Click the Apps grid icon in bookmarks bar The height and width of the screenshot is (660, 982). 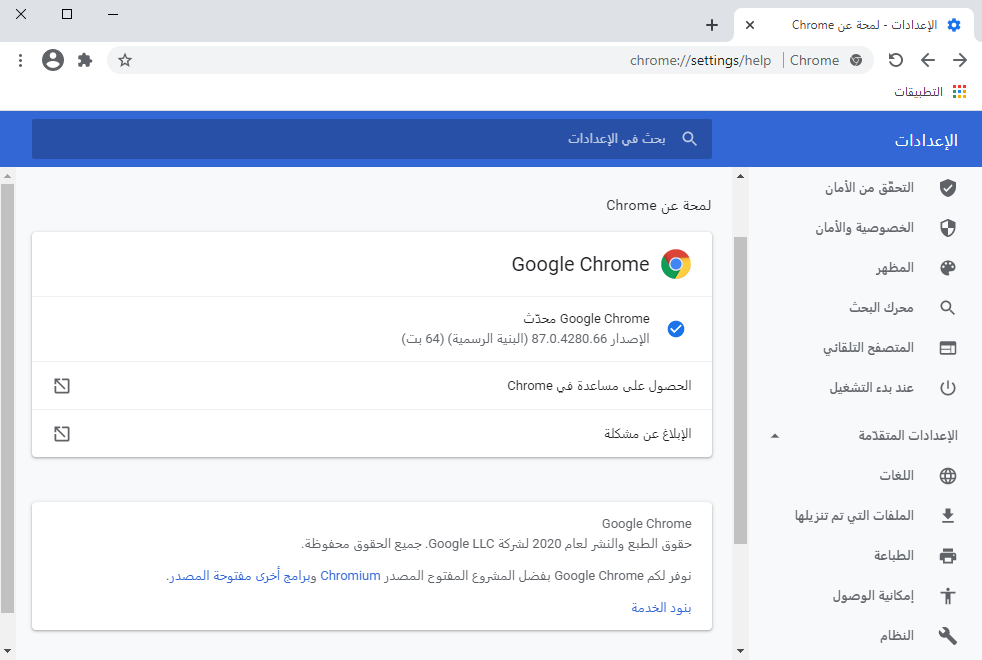[959, 92]
